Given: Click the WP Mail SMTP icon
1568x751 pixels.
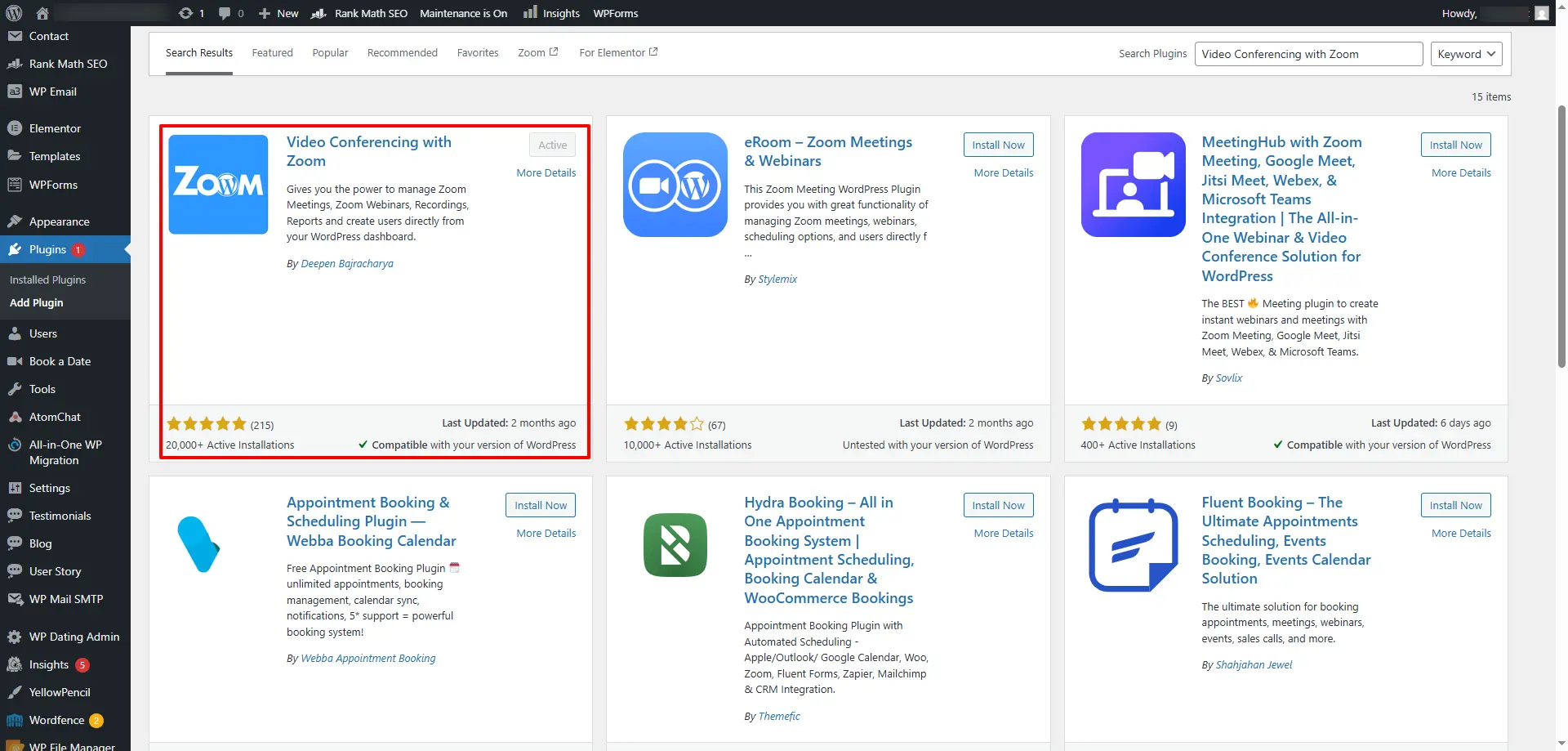Looking at the screenshot, I should pyautogui.click(x=15, y=599).
